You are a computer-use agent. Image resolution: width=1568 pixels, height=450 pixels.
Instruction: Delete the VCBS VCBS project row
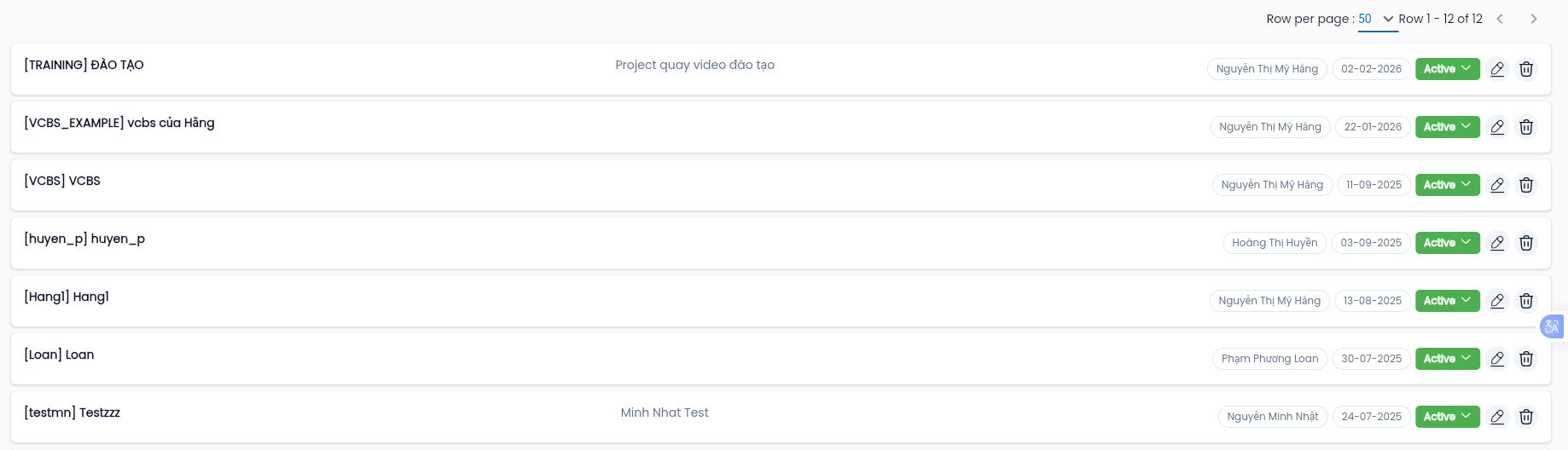coord(1526,185)
